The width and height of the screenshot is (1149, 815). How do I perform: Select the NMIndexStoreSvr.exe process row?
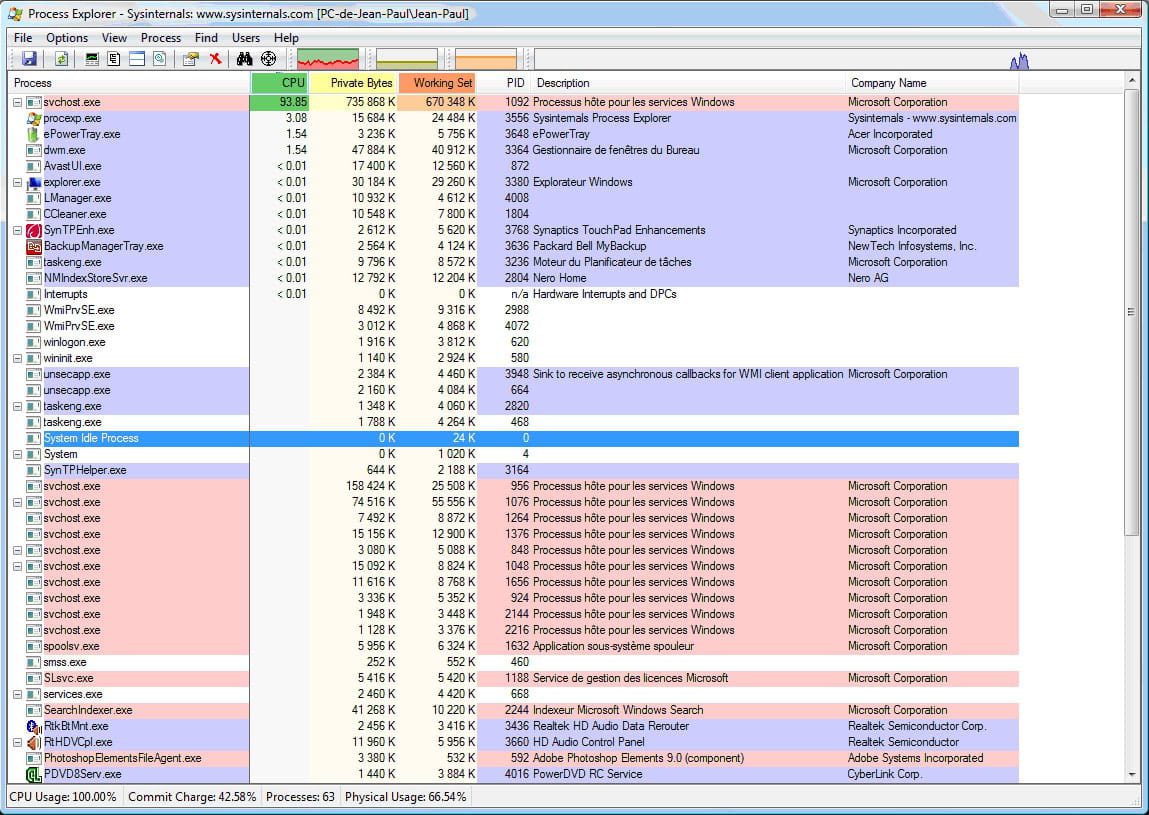513,279
